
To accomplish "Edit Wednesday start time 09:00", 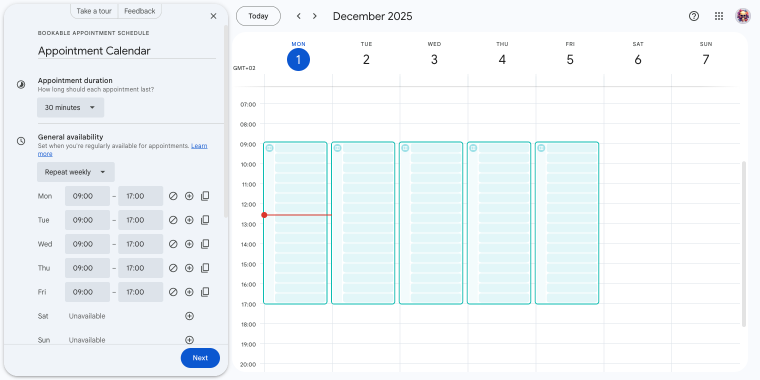I will click(87, 244).
